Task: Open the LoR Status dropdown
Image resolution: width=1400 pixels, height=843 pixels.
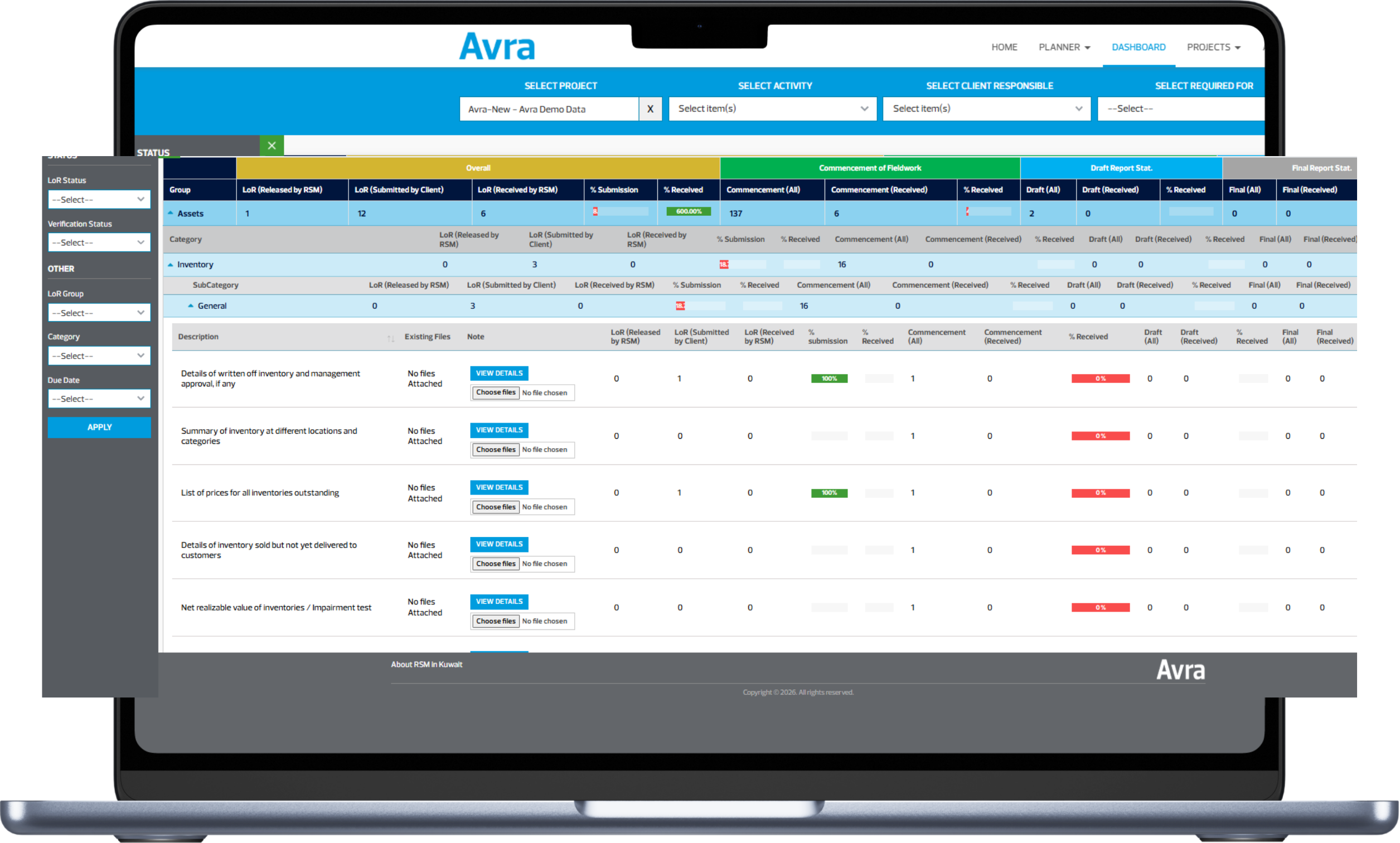Action: coord(99,200)
